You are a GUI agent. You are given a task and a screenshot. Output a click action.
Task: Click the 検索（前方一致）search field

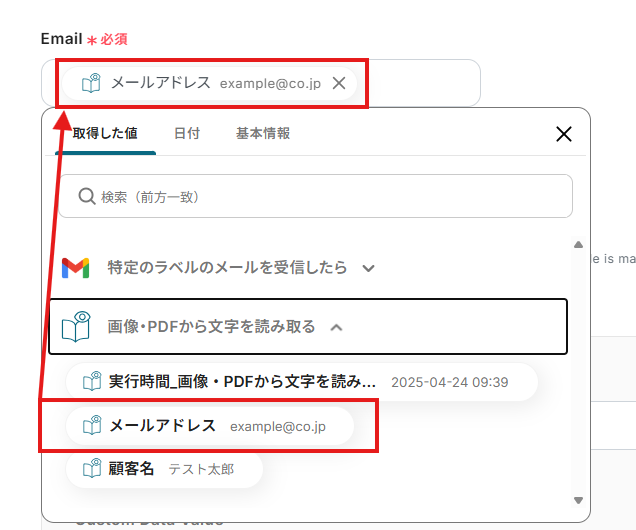coord(316,196)
